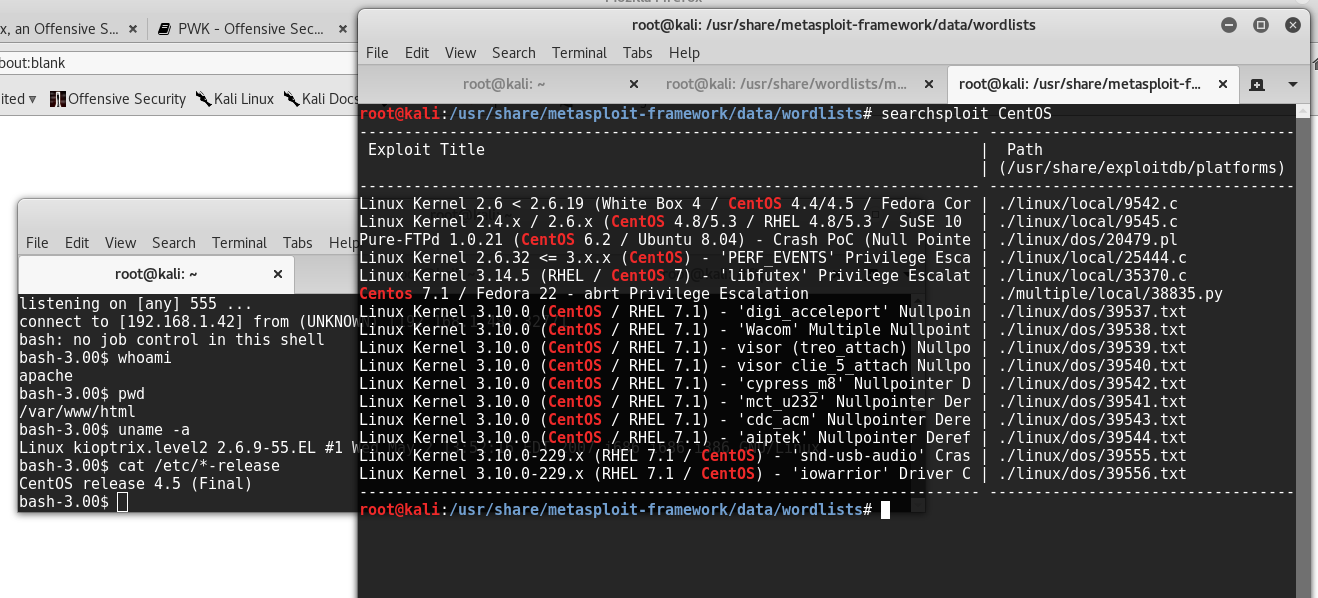Click './linux/local/9542.c' path in results
The height and width of the screenshot is (598, 1318).
1088,204
